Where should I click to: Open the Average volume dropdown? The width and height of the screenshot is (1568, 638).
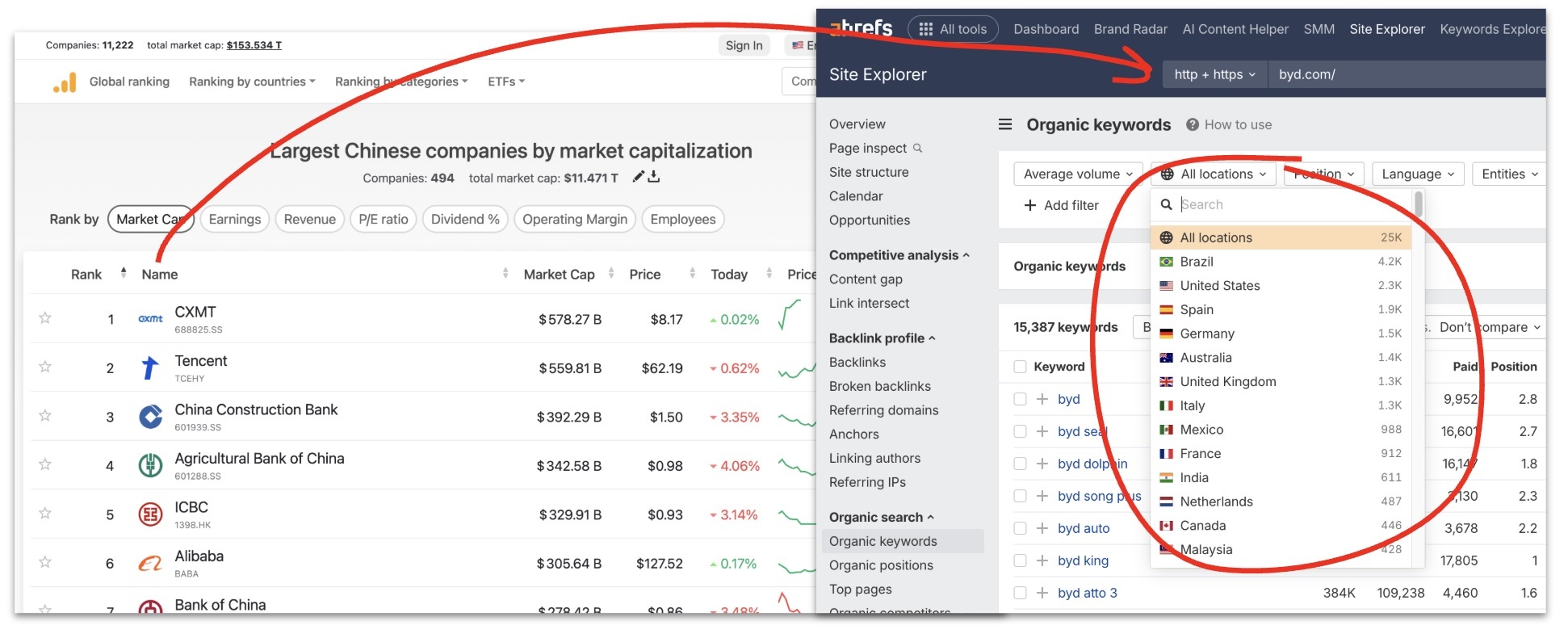point(1079,174)
